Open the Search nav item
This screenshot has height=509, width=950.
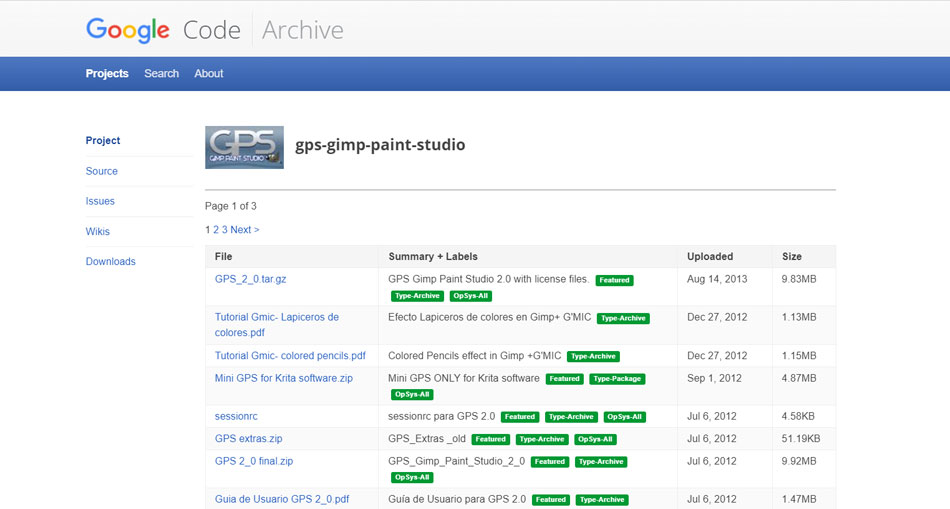click(161, 73)
